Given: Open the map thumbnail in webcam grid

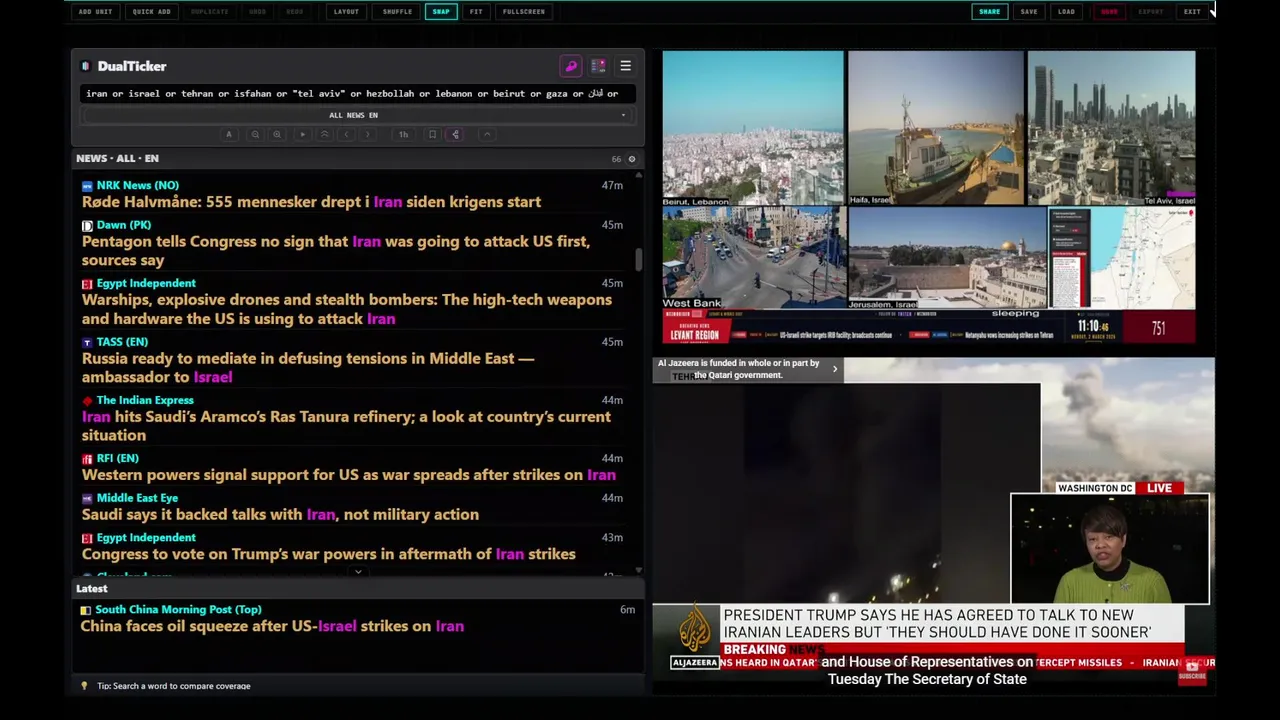Looking at the screenshot, I should [x=1122, y=258].
